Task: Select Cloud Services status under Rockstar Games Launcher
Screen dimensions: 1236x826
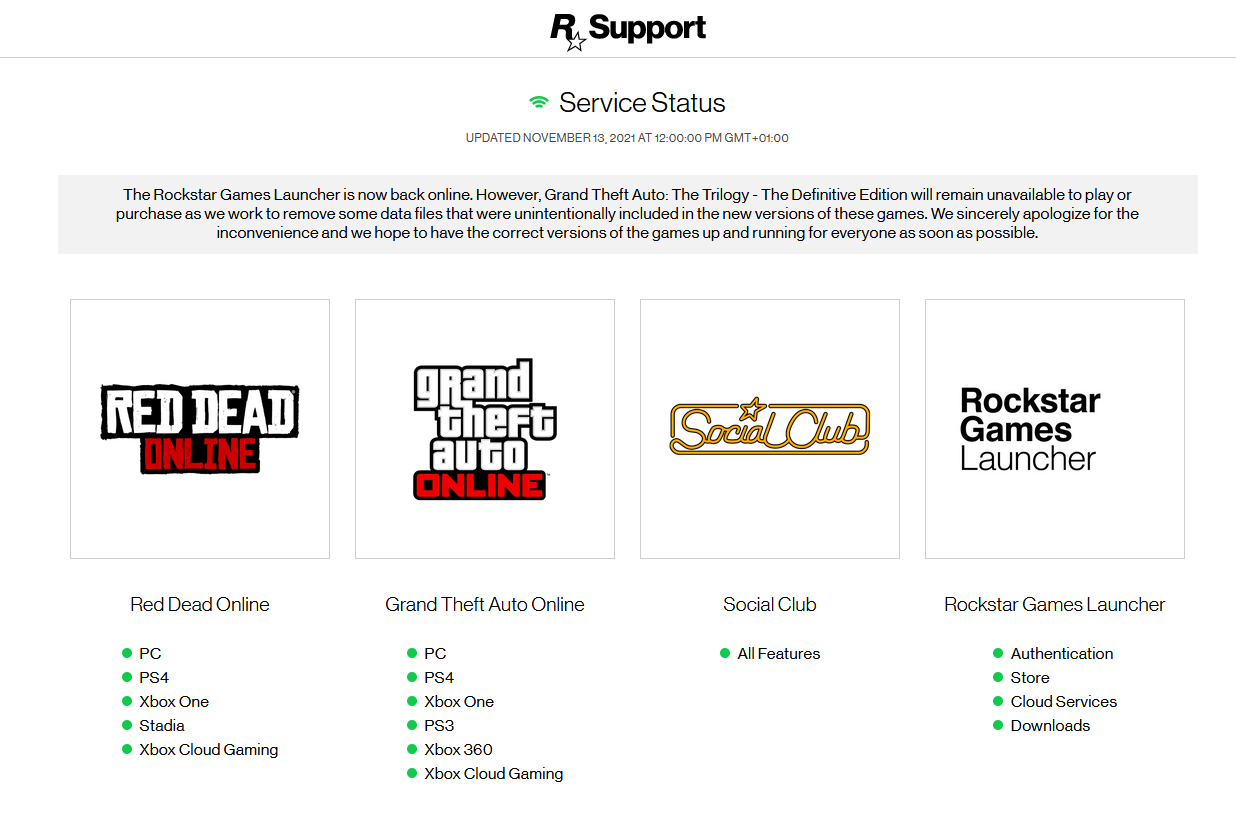Action: click(x=1064, y=701)
